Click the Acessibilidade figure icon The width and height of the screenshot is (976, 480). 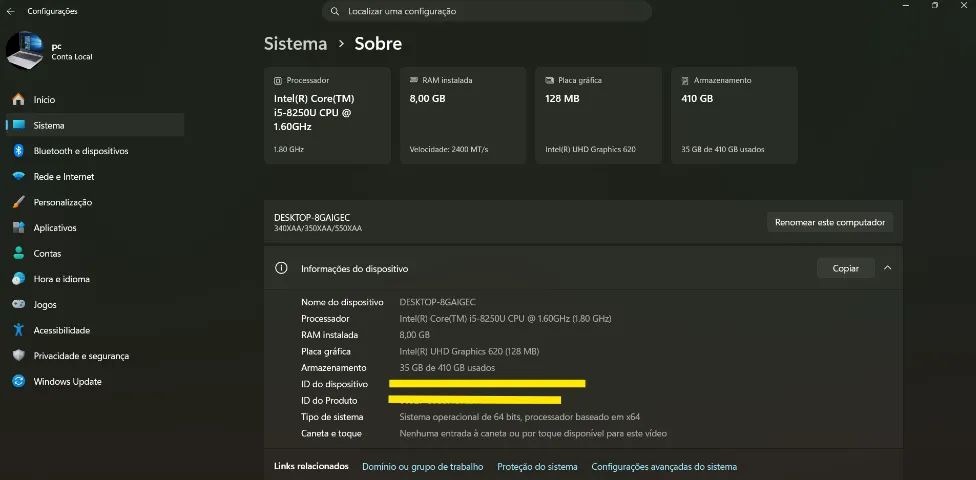tap(19, 330)
